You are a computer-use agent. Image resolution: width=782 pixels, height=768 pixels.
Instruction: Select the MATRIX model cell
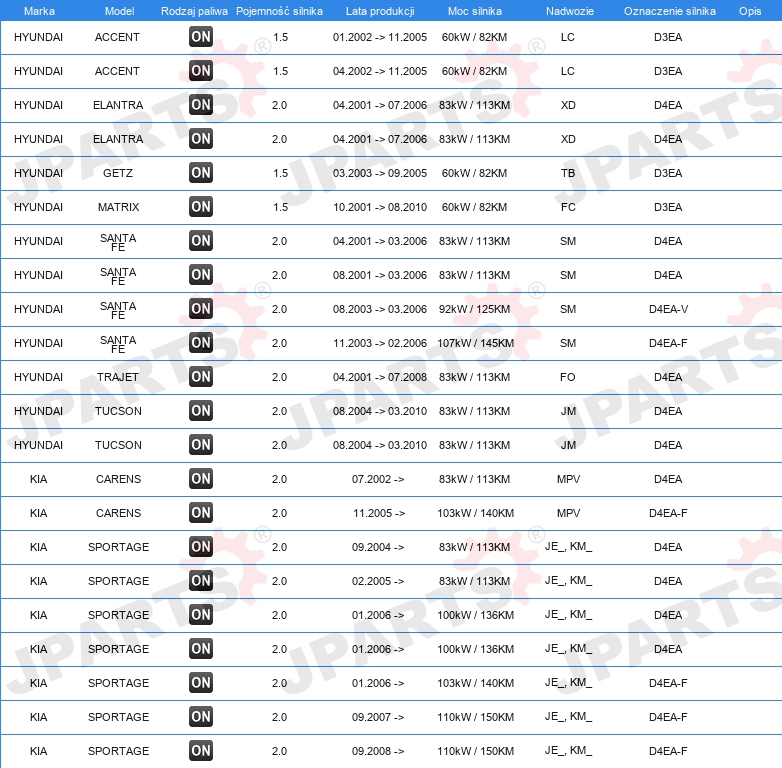pyautogui.click(x=118, y=207)
